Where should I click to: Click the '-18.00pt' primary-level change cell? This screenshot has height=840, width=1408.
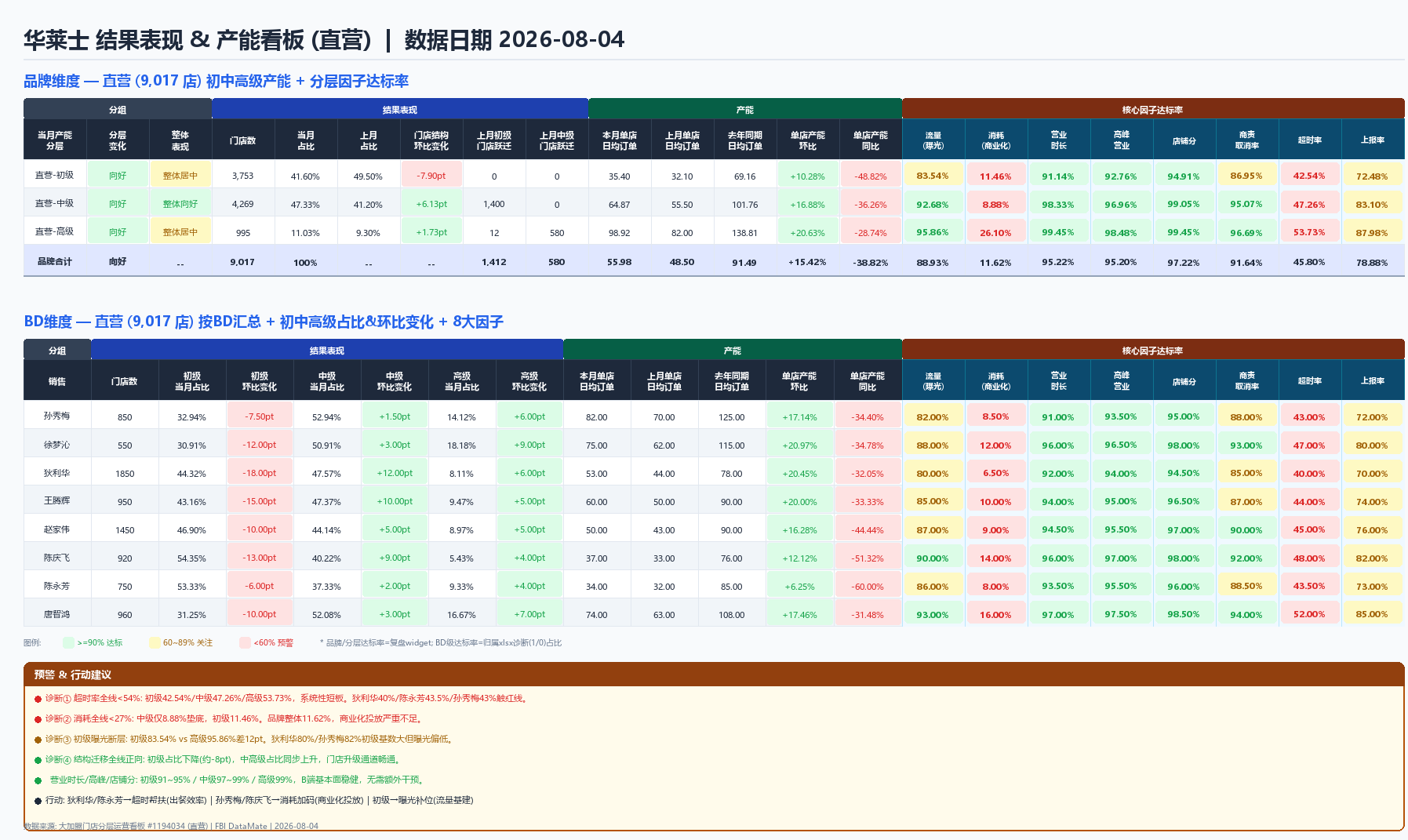coord(260,473)
